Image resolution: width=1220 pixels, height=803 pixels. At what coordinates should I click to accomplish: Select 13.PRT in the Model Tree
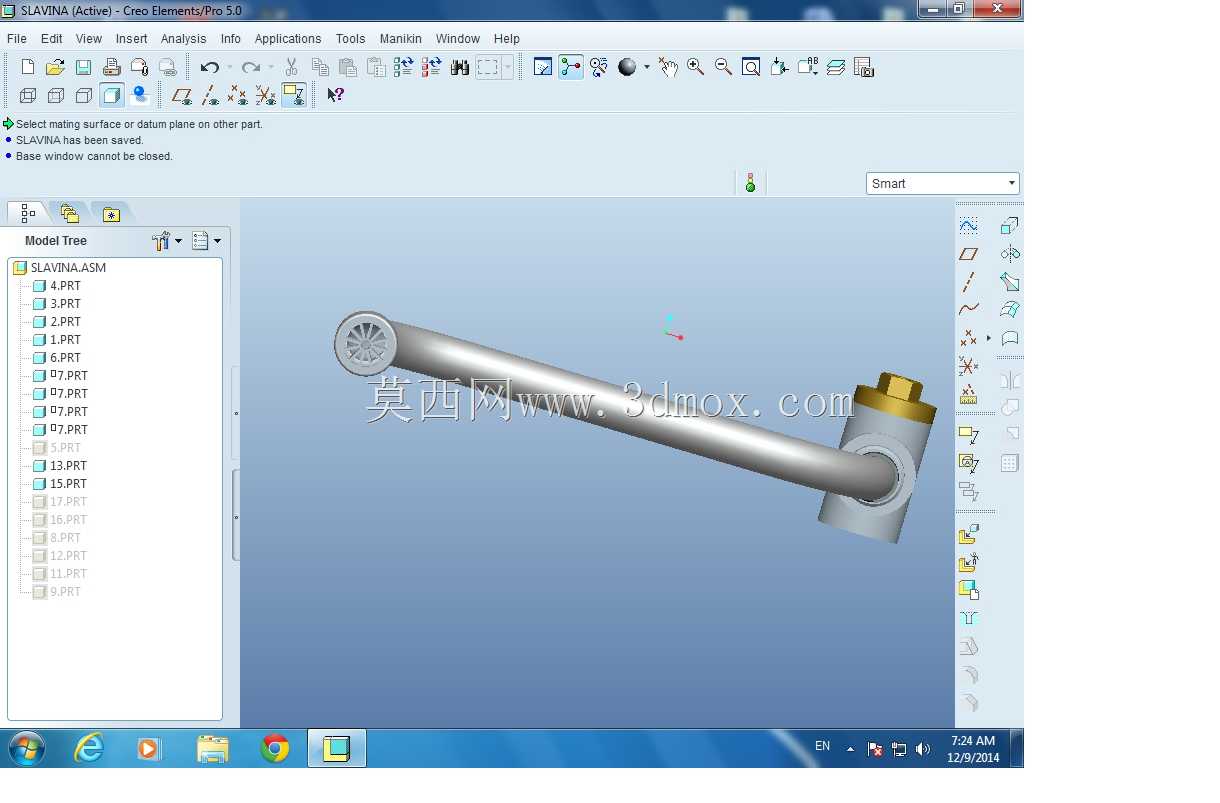[68, 465]
